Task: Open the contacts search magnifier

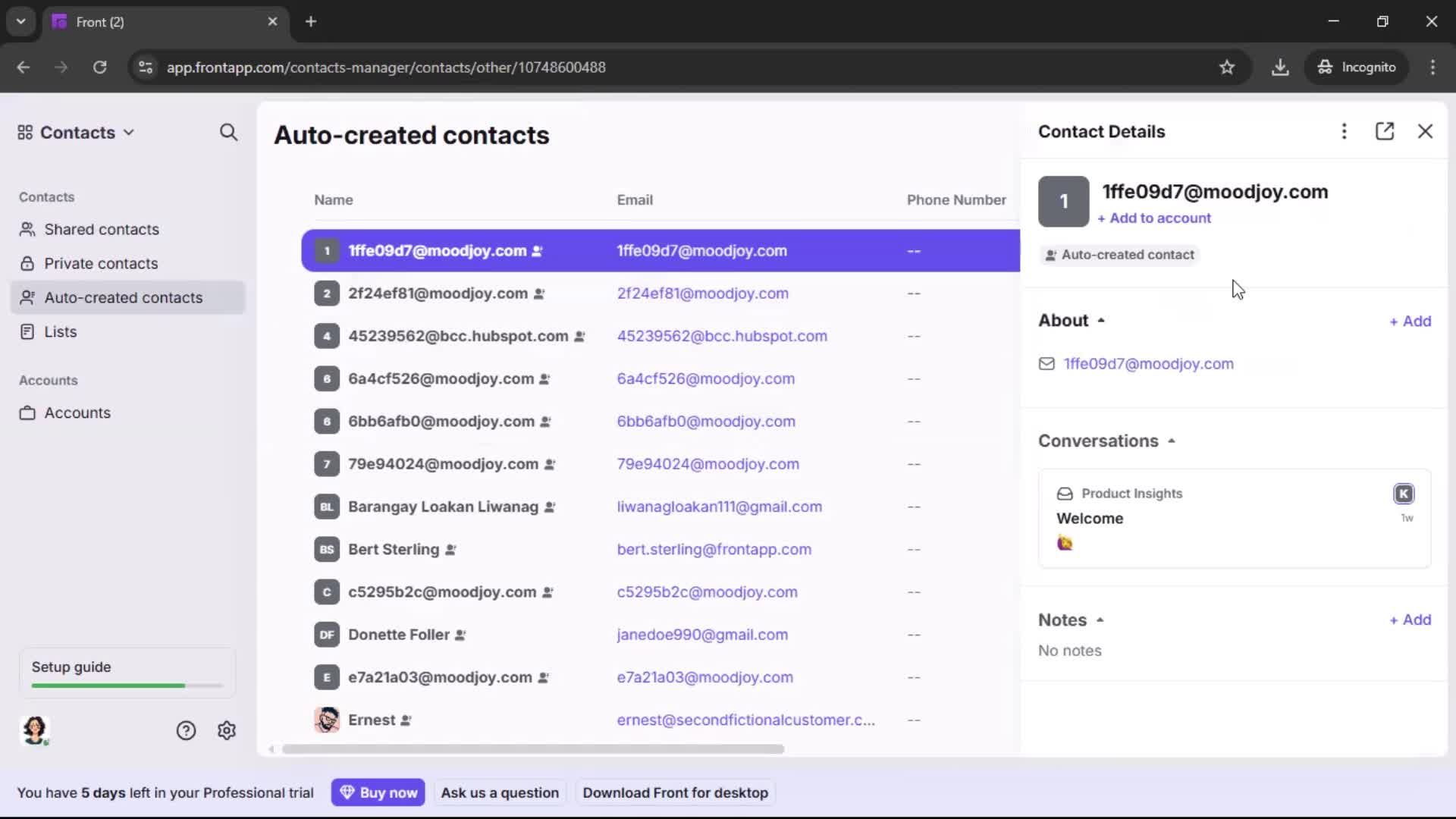Action: (x=228, y=132)
